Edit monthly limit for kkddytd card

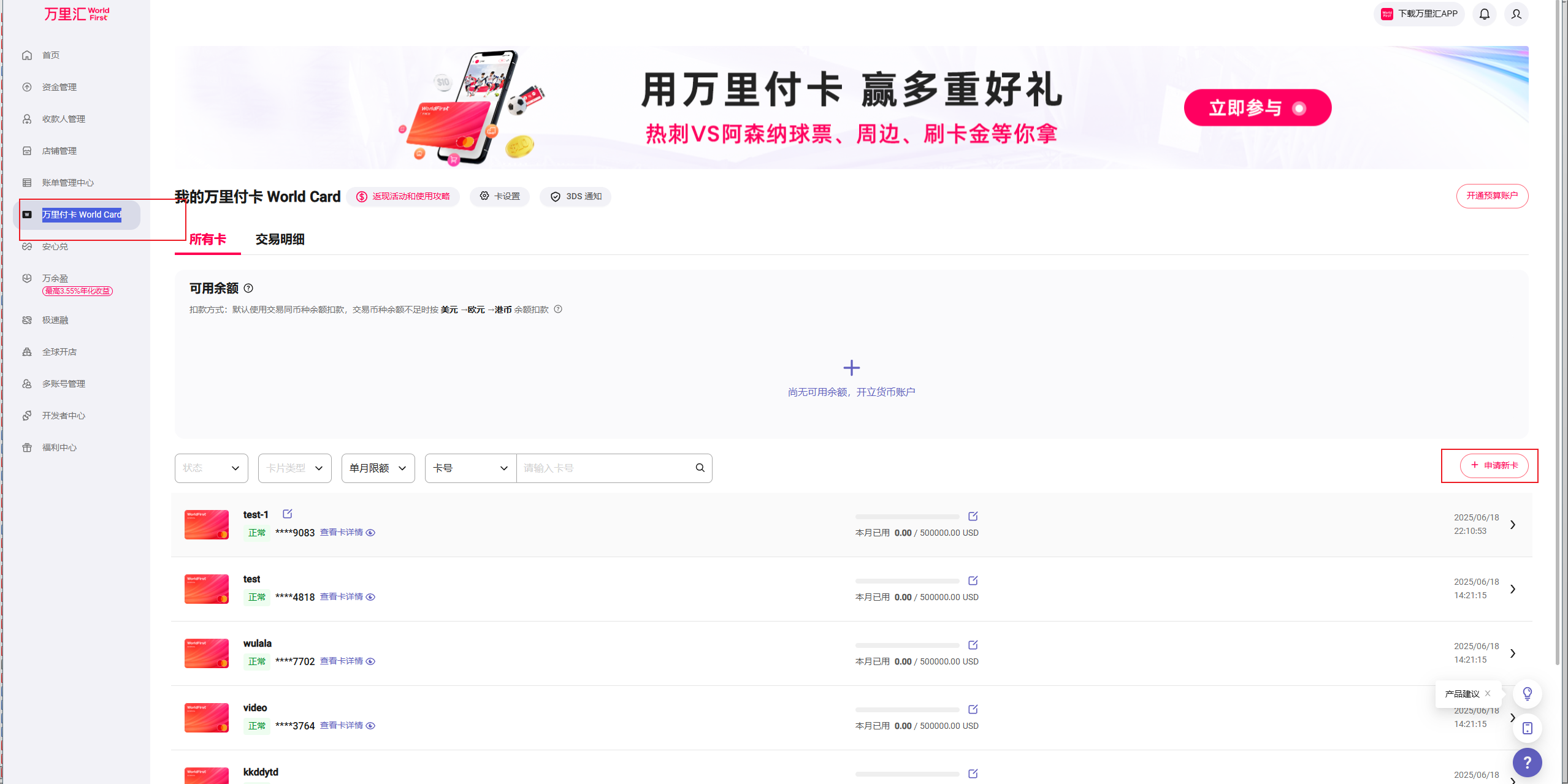(x=973, y=774)
